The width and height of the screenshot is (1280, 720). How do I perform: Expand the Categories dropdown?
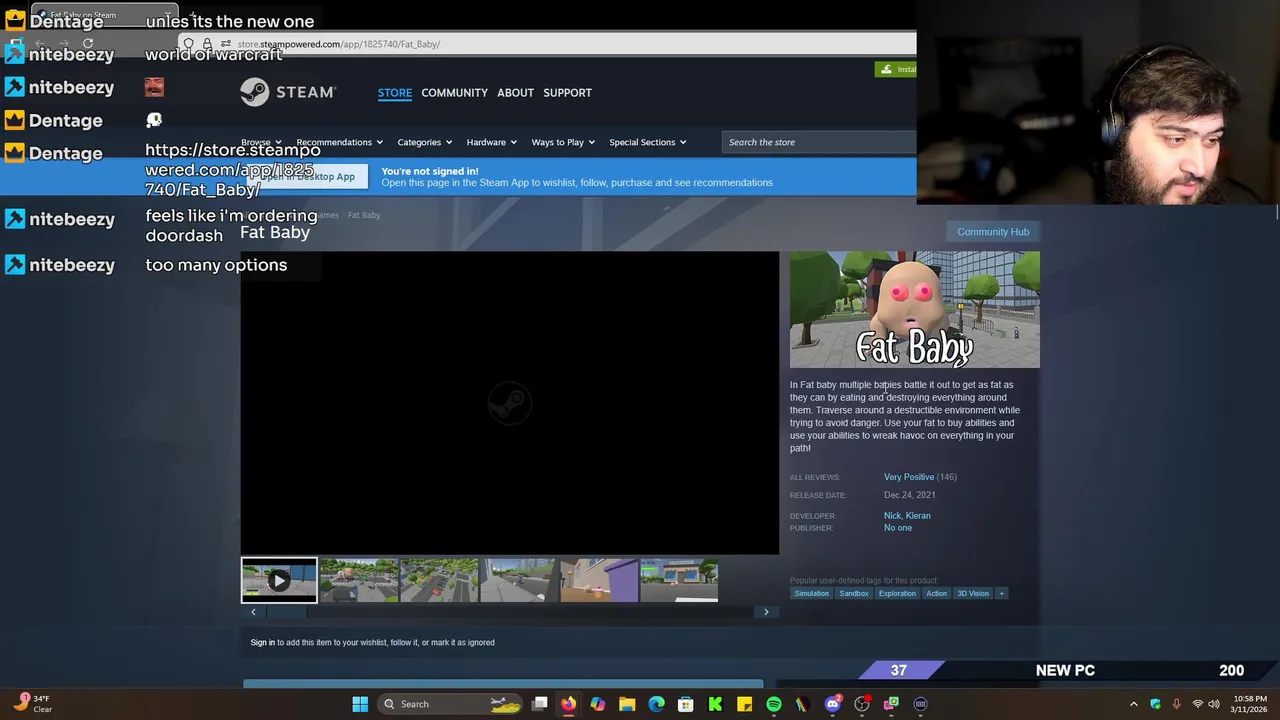pos(424,142)
